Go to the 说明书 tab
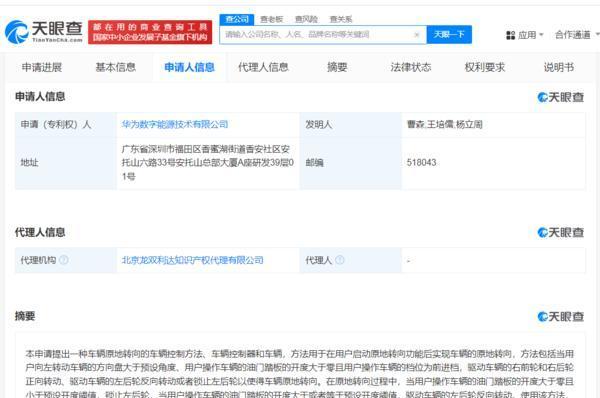Screen dimensions: 600x398 tap(559, 67)
